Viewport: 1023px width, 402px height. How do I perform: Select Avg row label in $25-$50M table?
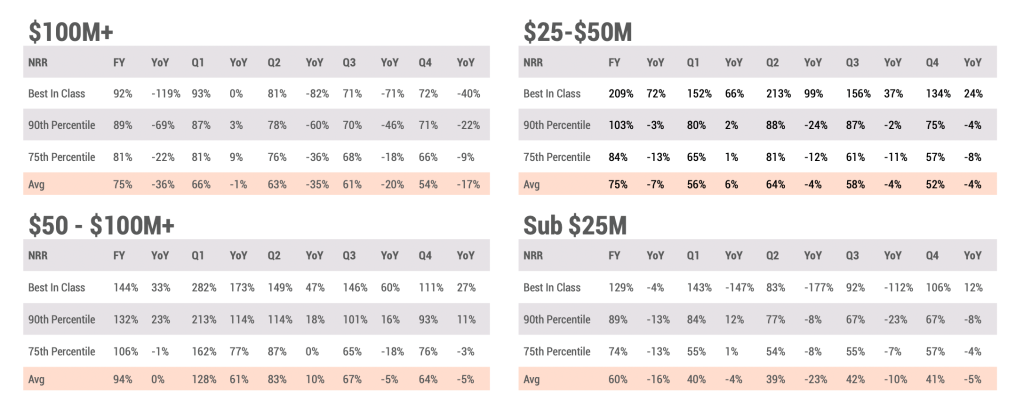tap(533, 185)
